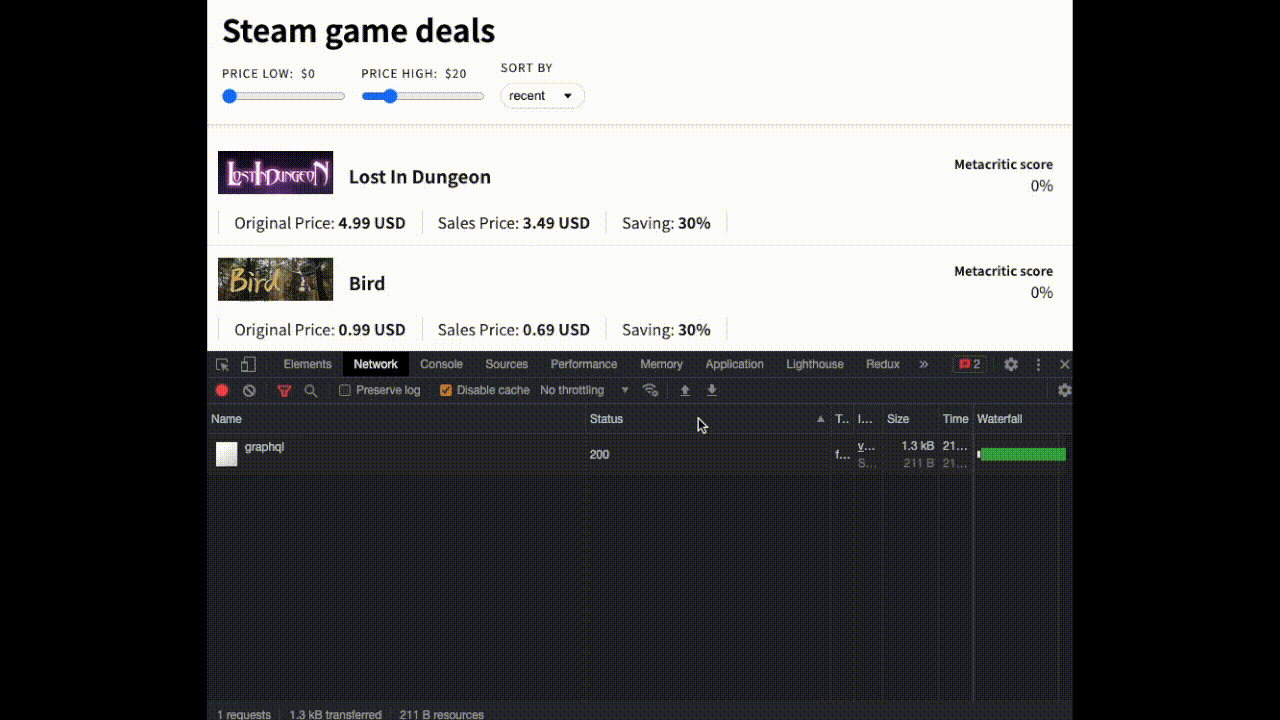Screen dimensions: 1280x720
Task: Click the Bird game title
Action: (x=367, y=283)
